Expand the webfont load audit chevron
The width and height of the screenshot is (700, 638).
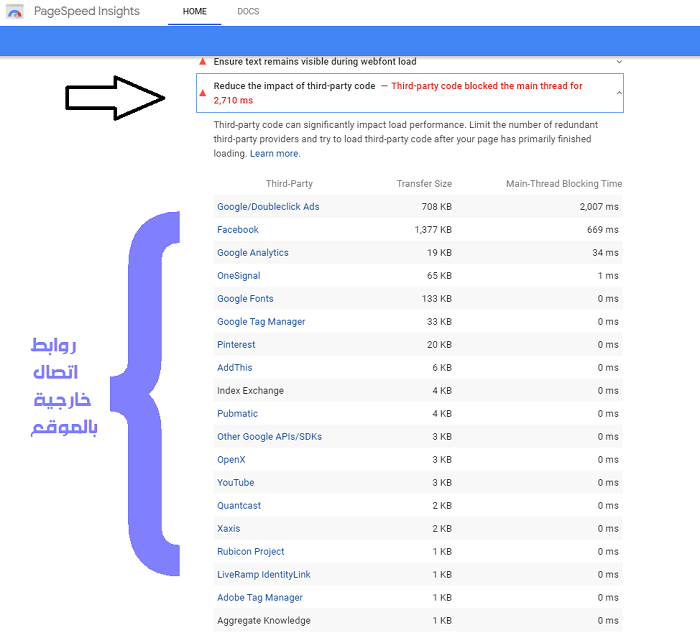pyautogui.click(x=618, y=62)
